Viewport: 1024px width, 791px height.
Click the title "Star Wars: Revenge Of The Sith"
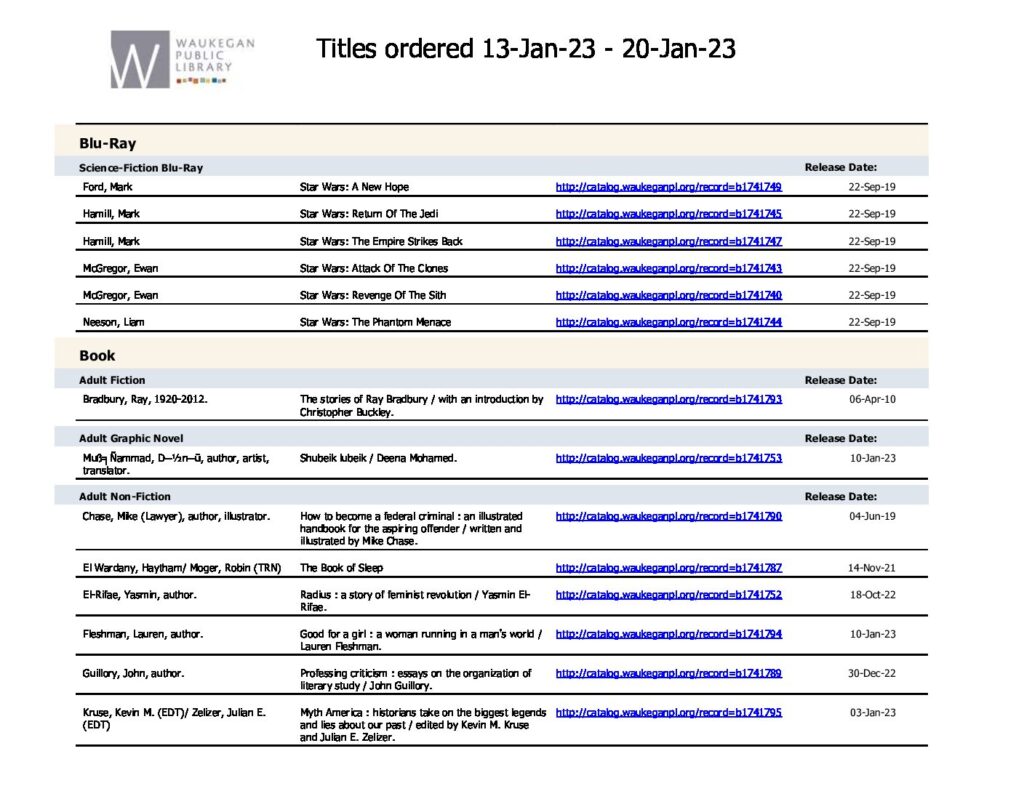pos(373,295)
